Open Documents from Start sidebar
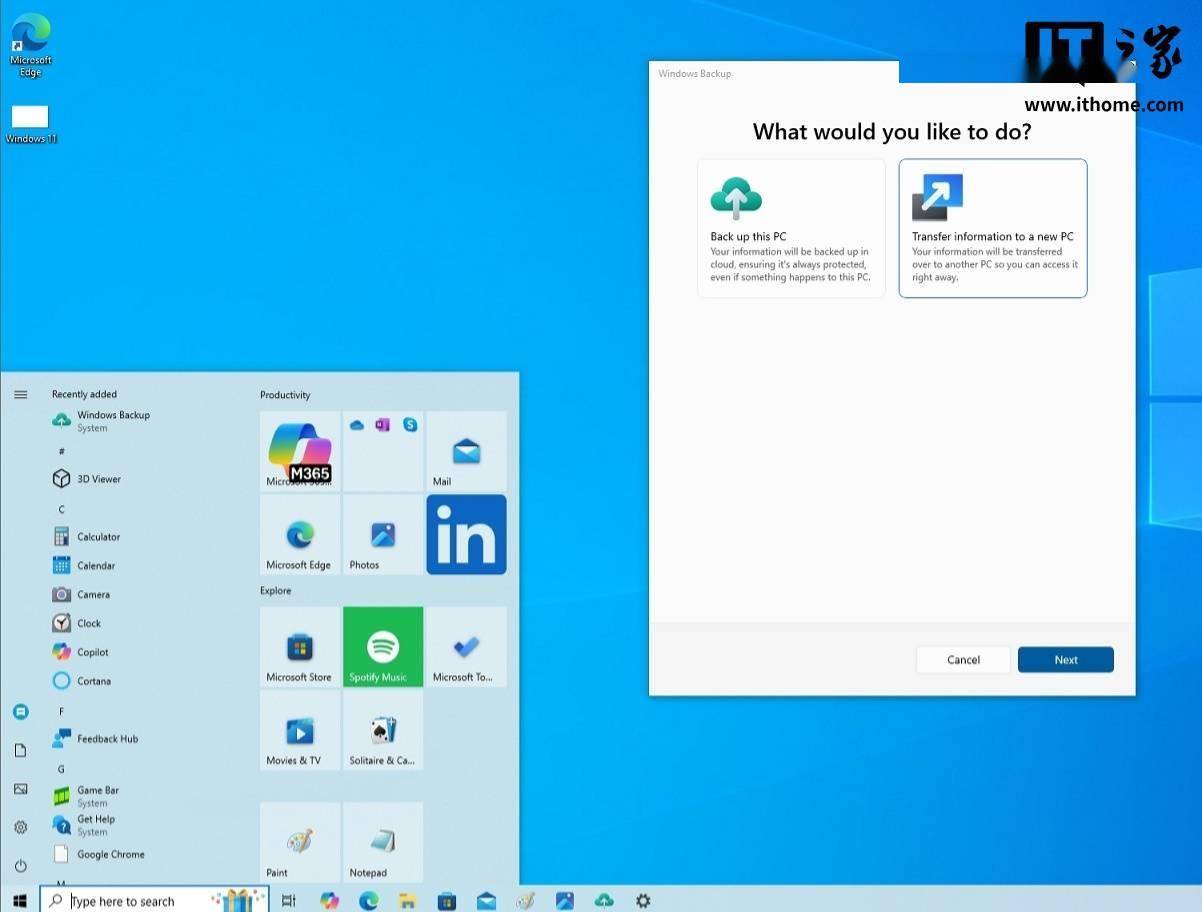This screenshot has height=912, width=1202. pyautogui.click(x=20, y=750)
